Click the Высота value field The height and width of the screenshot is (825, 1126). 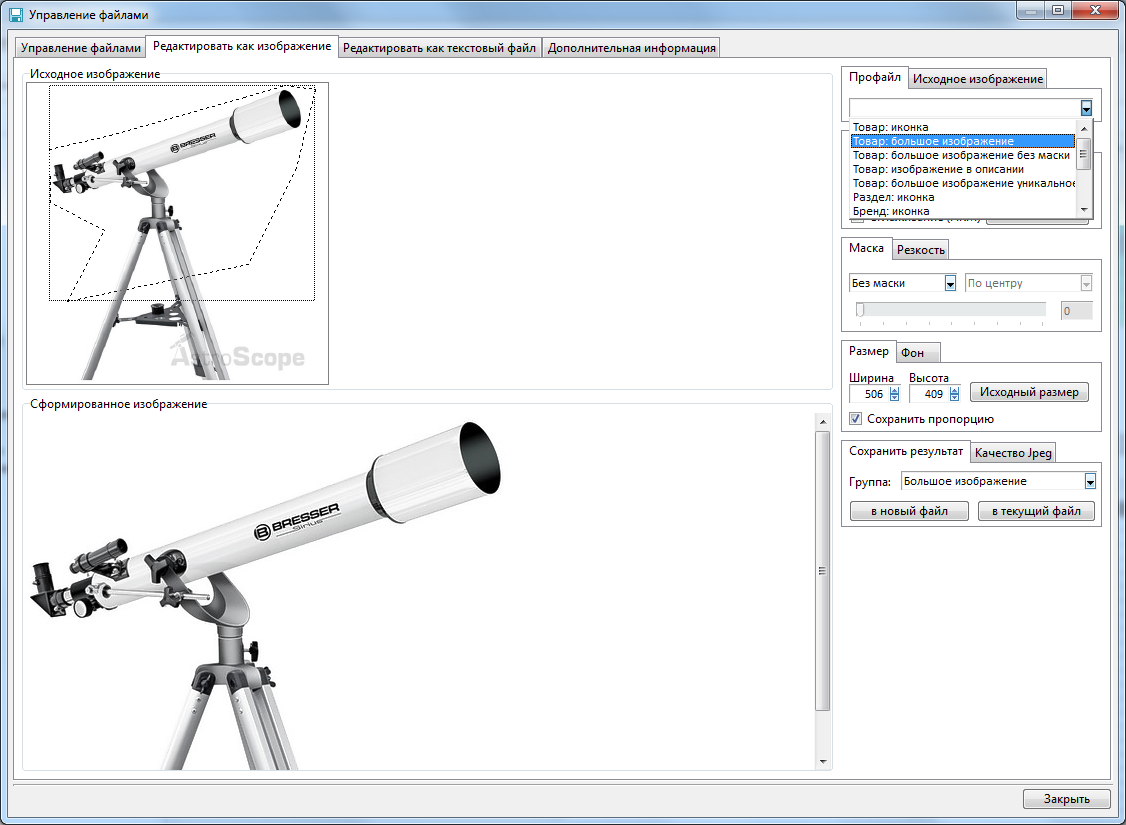tap(929, 394)
